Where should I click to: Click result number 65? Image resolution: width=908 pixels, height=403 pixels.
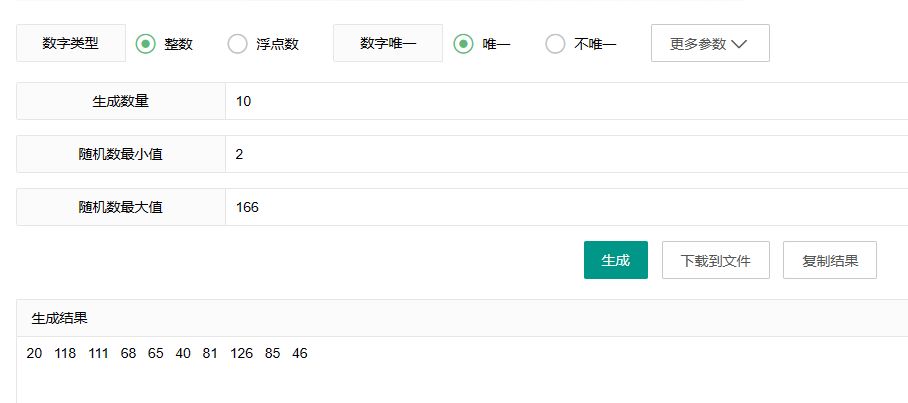click(155, 353)
